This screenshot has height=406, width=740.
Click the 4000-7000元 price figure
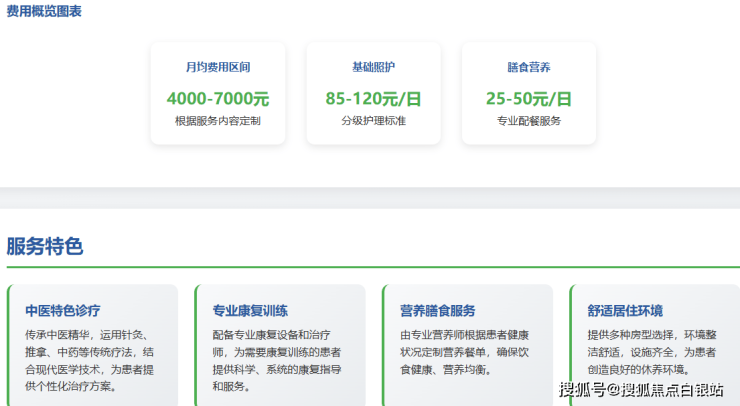coord(217,99)
